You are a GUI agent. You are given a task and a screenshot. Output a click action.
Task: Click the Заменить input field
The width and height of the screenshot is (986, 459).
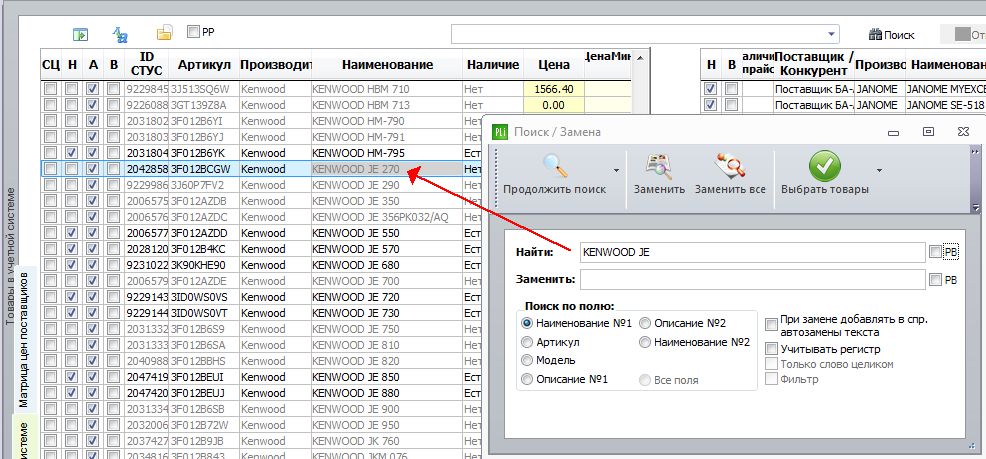752,279
